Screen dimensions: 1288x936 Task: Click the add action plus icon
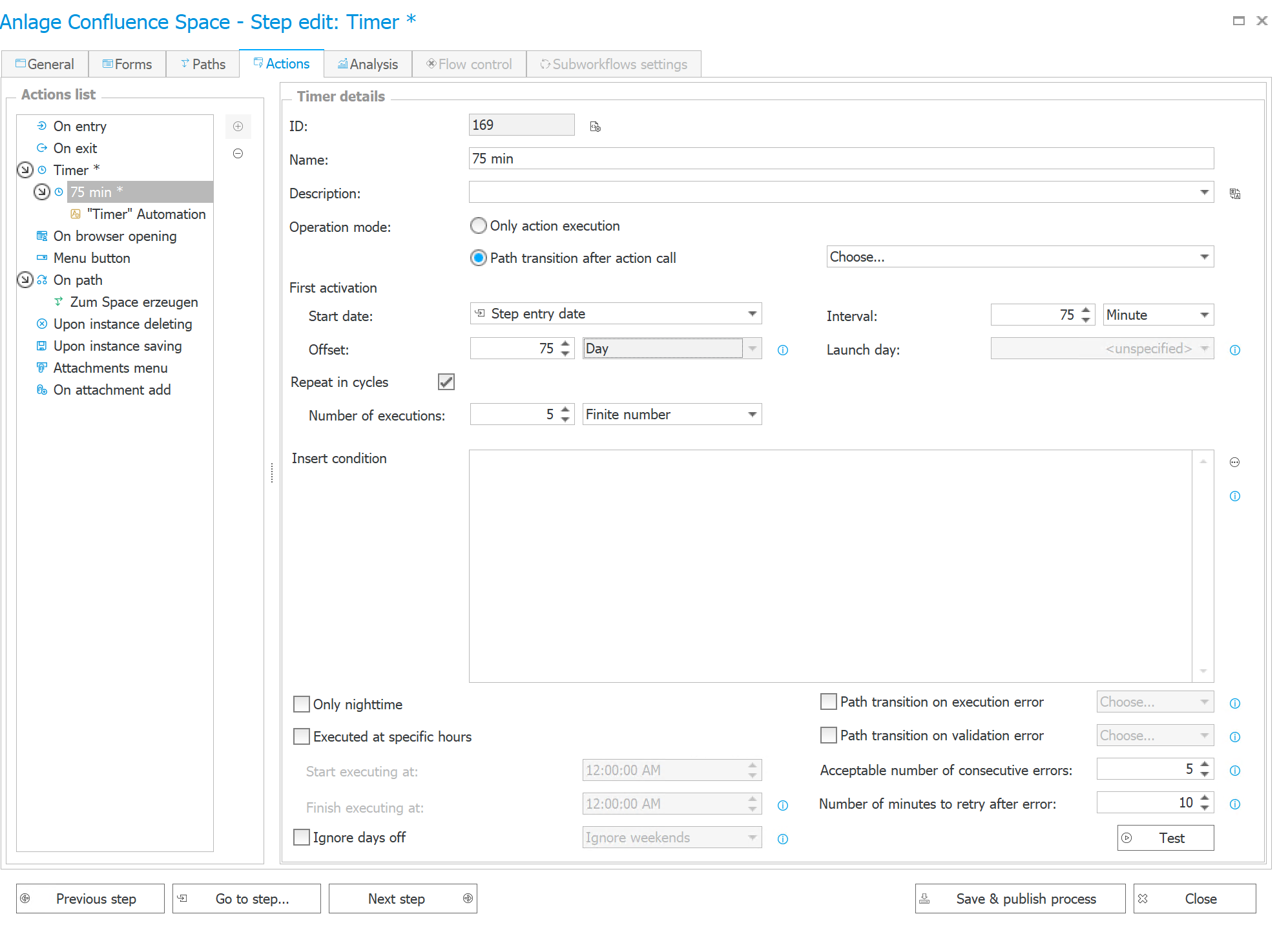coord(238,127)
